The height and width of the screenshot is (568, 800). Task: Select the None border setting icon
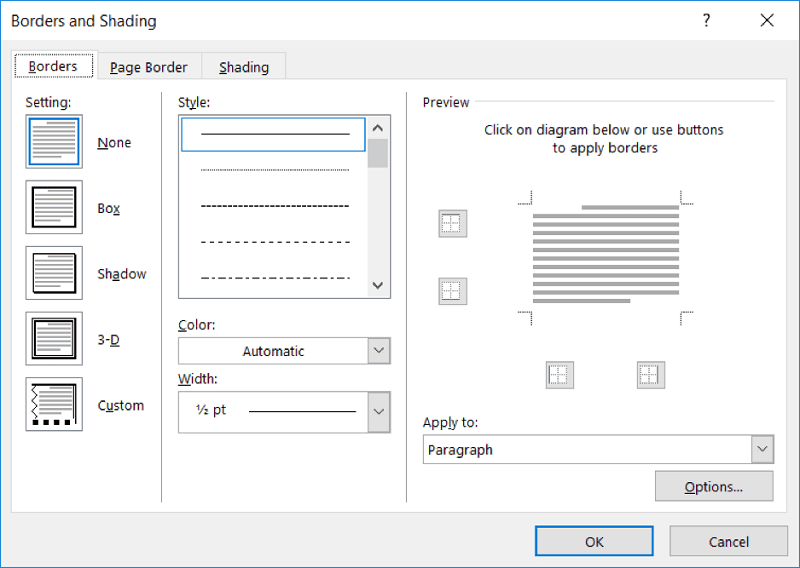pos(54,142)
